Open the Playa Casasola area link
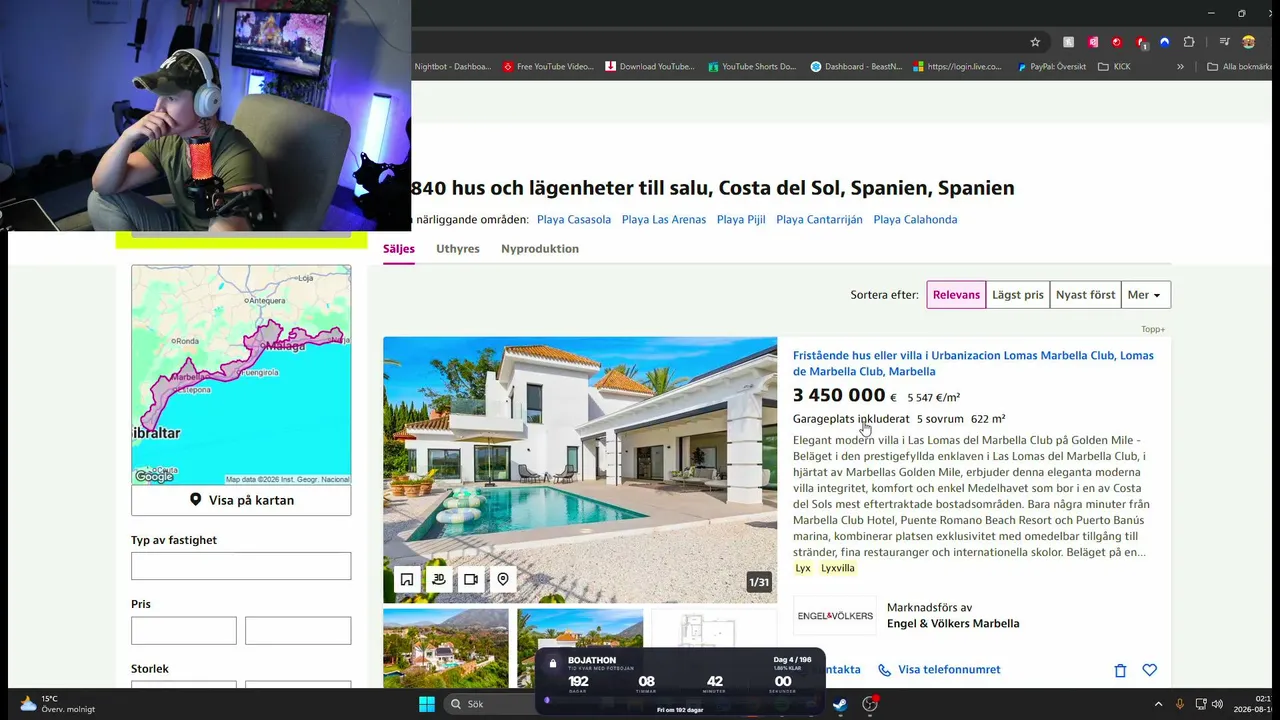Viewport: 1280px width, 720px height. click(x=574, y=220)
